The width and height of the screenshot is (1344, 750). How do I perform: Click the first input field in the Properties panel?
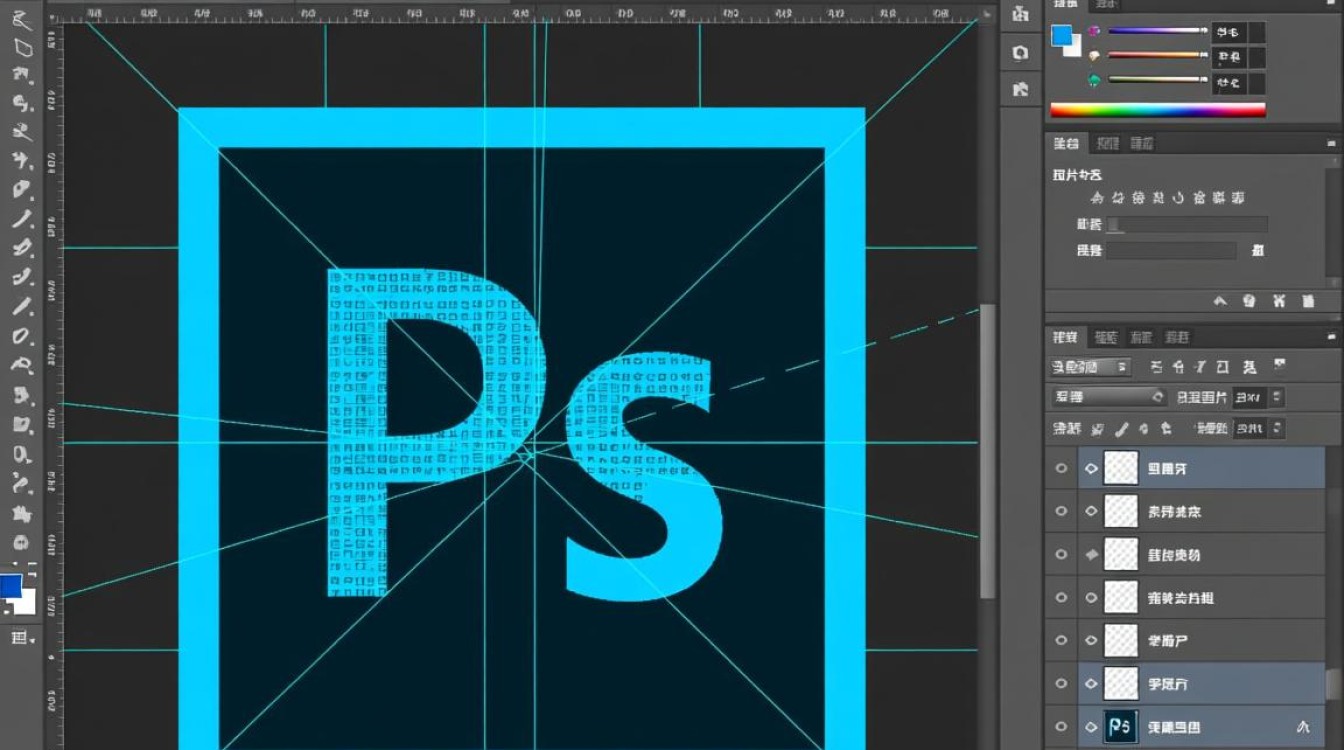(1187, 225)
